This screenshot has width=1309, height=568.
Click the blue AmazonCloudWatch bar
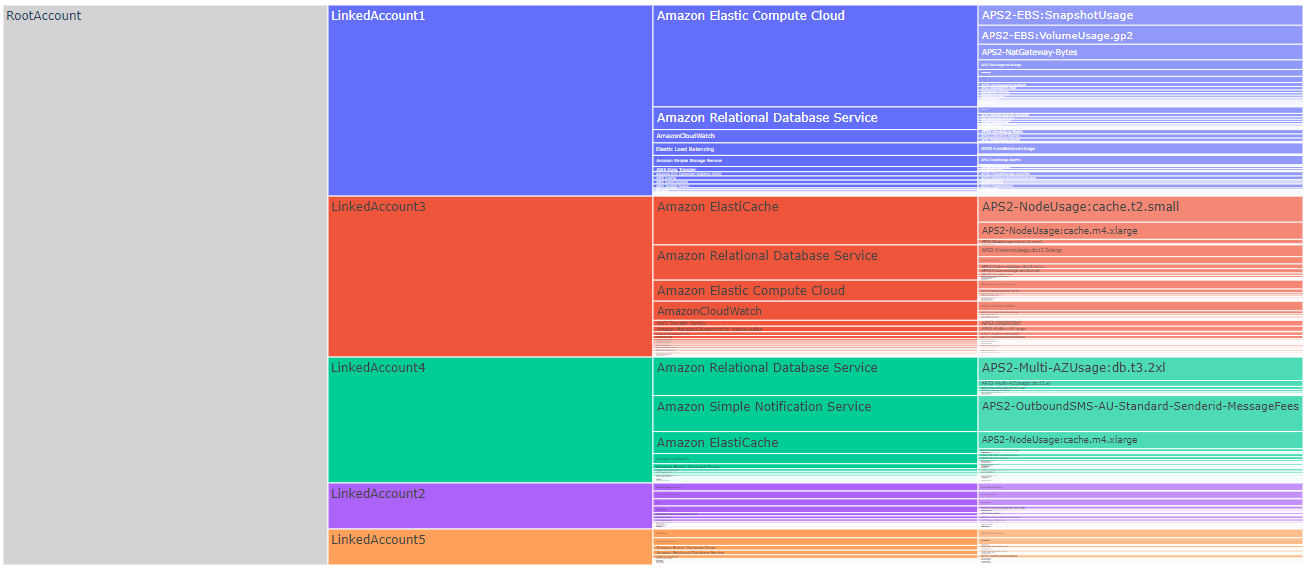click(815, 136)
